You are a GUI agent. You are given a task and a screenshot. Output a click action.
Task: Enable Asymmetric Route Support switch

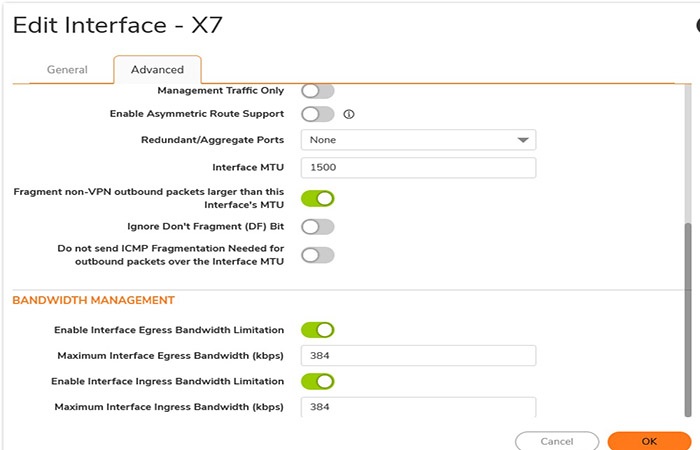(x=317, y=114)
